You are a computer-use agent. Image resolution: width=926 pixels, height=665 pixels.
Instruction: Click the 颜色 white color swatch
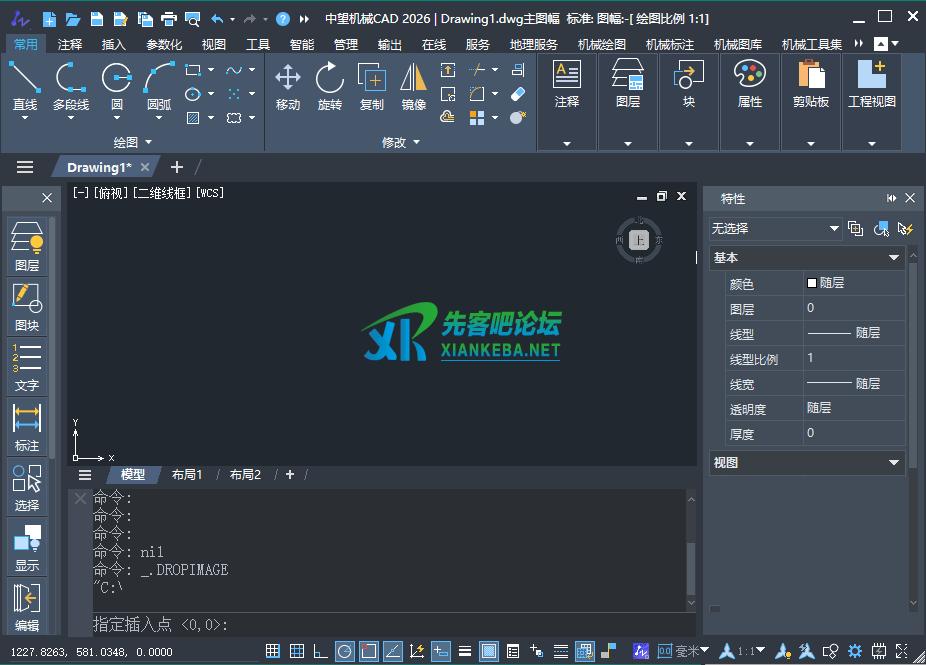812,283
